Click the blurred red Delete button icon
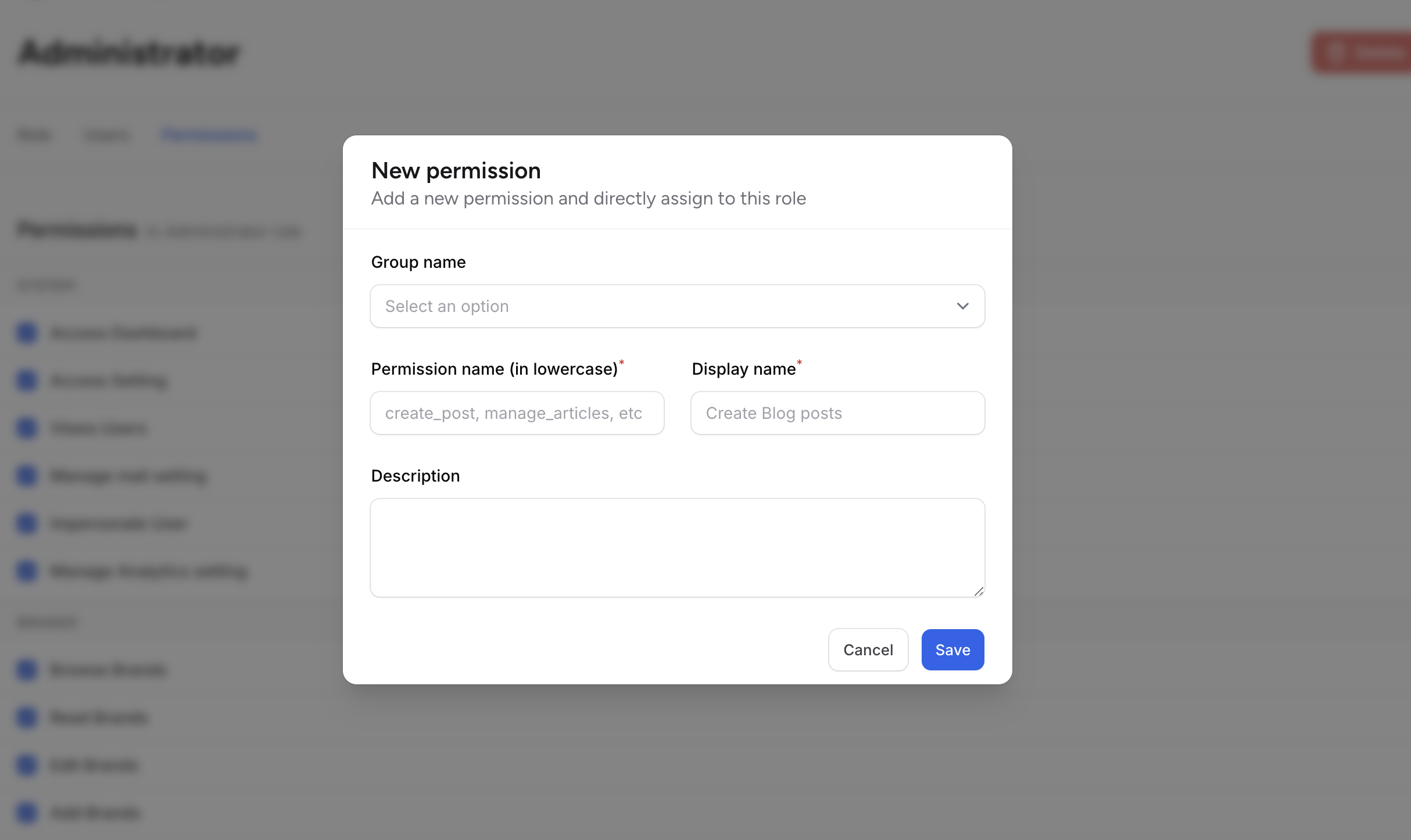This screenshot has width=1411, height=840. pos(1335,52)
